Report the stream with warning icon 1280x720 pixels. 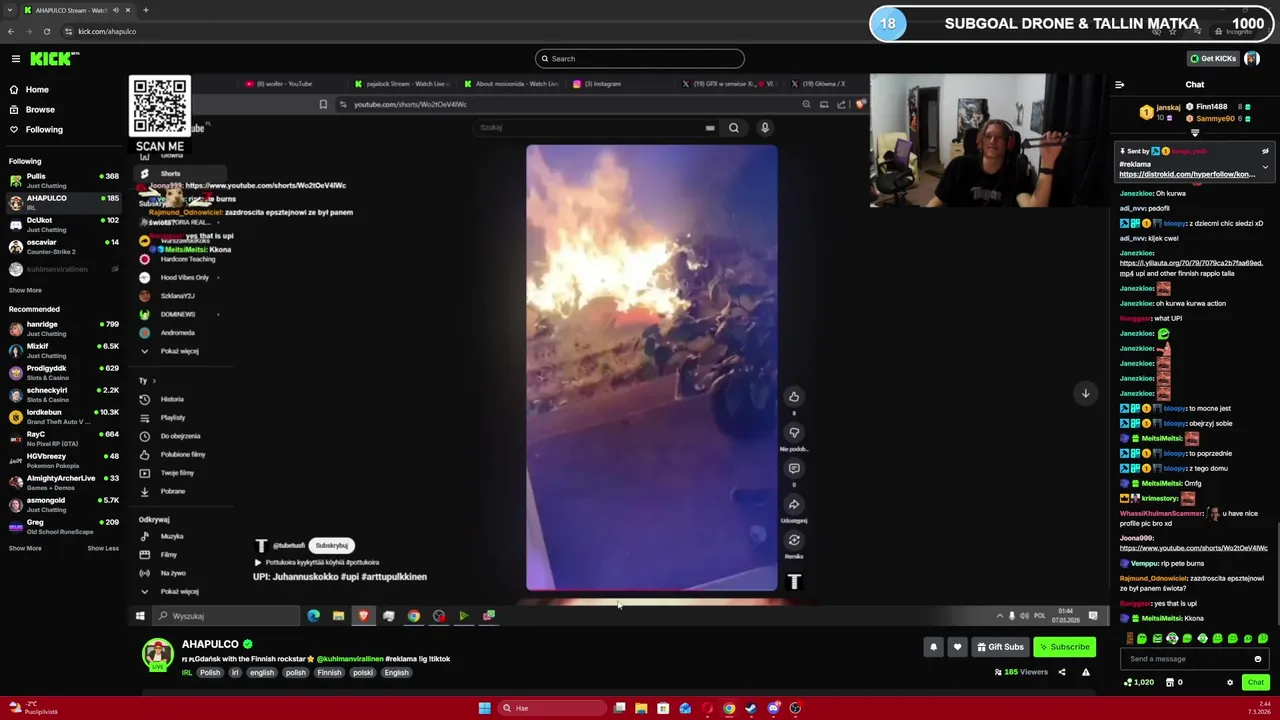point(1086,672)
